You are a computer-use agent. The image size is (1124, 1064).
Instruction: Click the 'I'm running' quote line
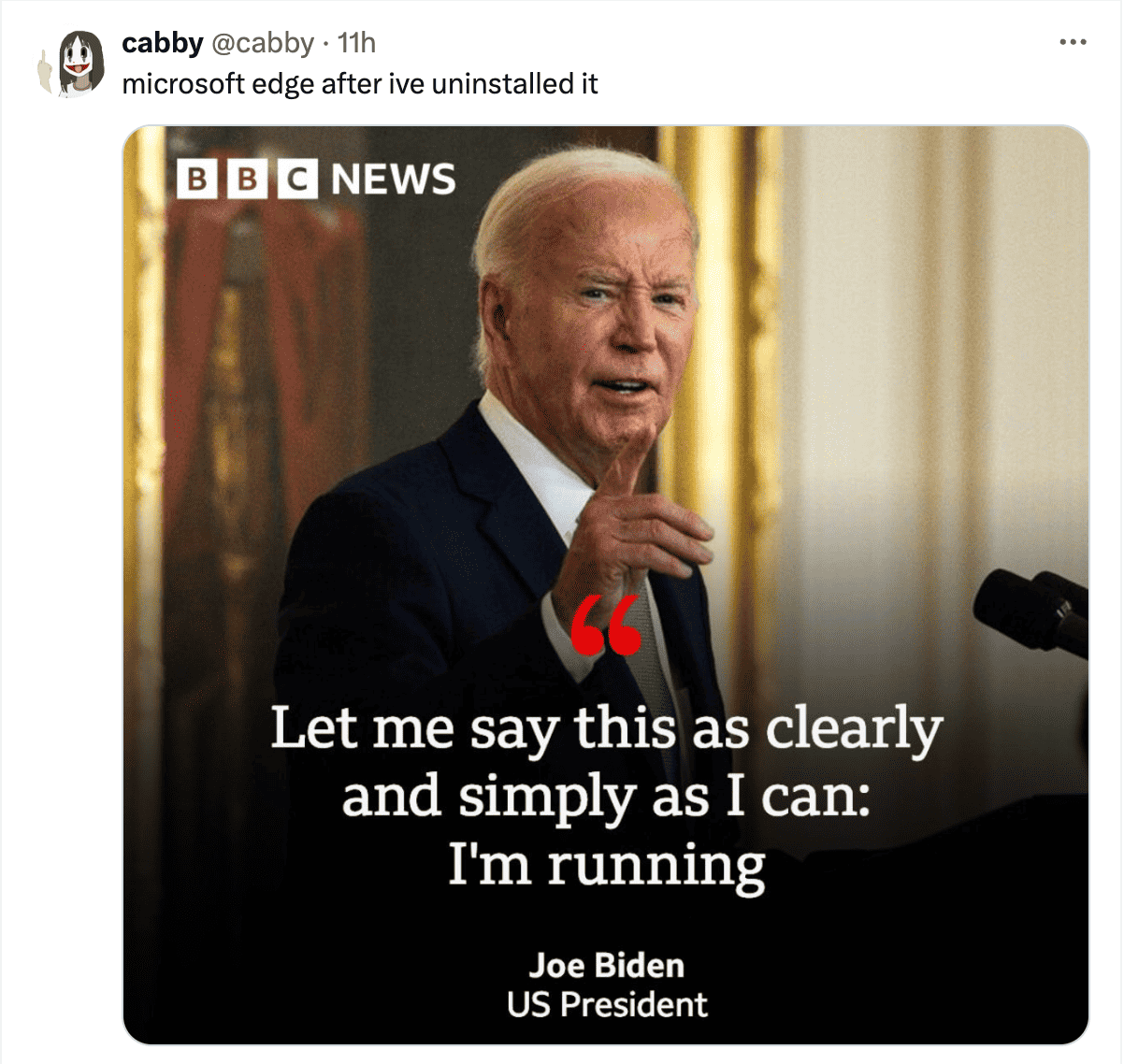pos(606,865)
